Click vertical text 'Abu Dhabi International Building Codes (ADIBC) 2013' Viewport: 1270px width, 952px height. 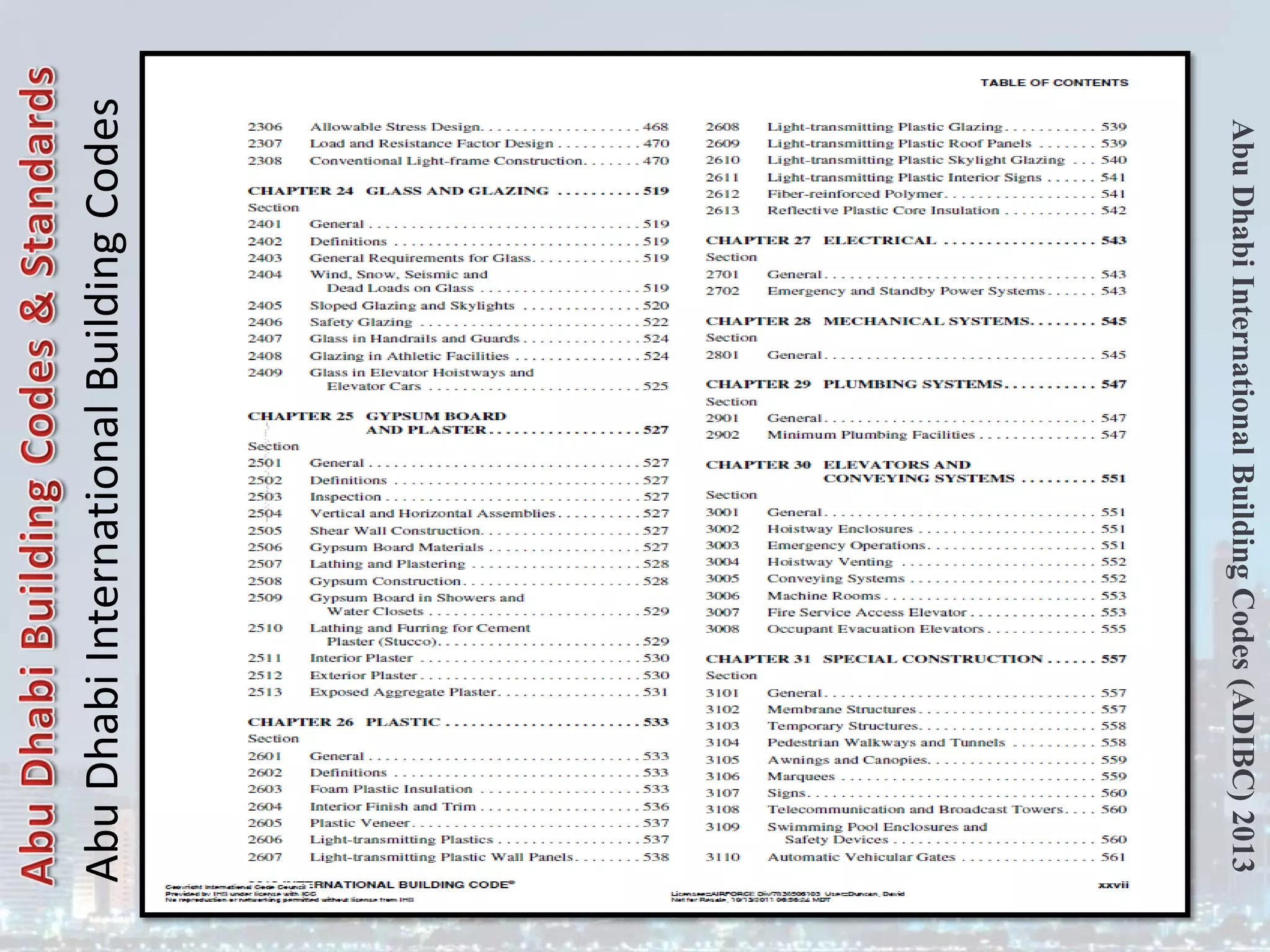1243,495
